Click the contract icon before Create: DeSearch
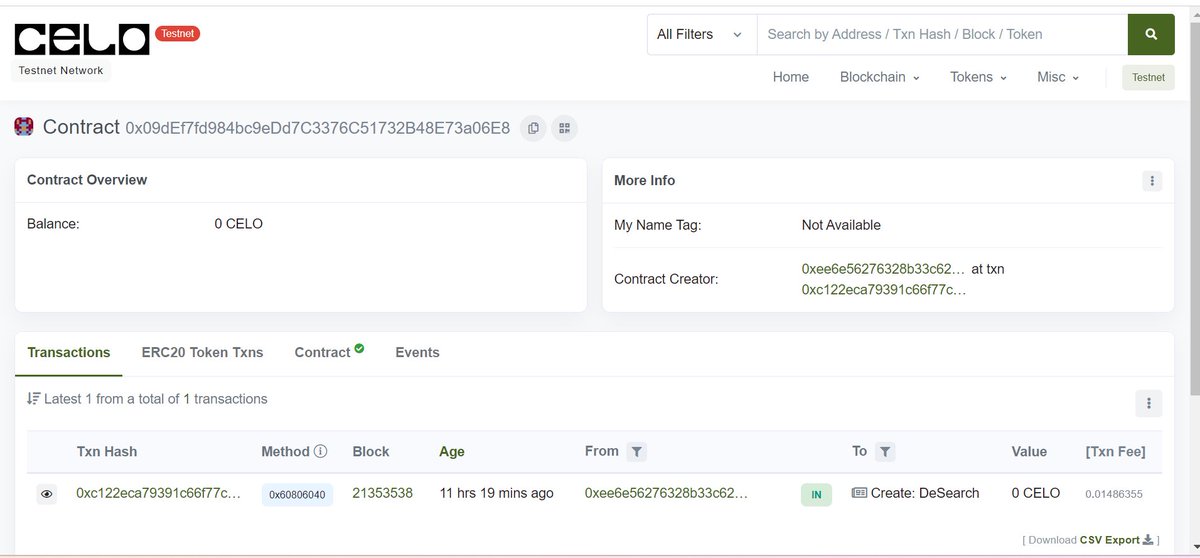This screenshot has width=1200, height=558. pyautogui.click(x=859, y=493)
